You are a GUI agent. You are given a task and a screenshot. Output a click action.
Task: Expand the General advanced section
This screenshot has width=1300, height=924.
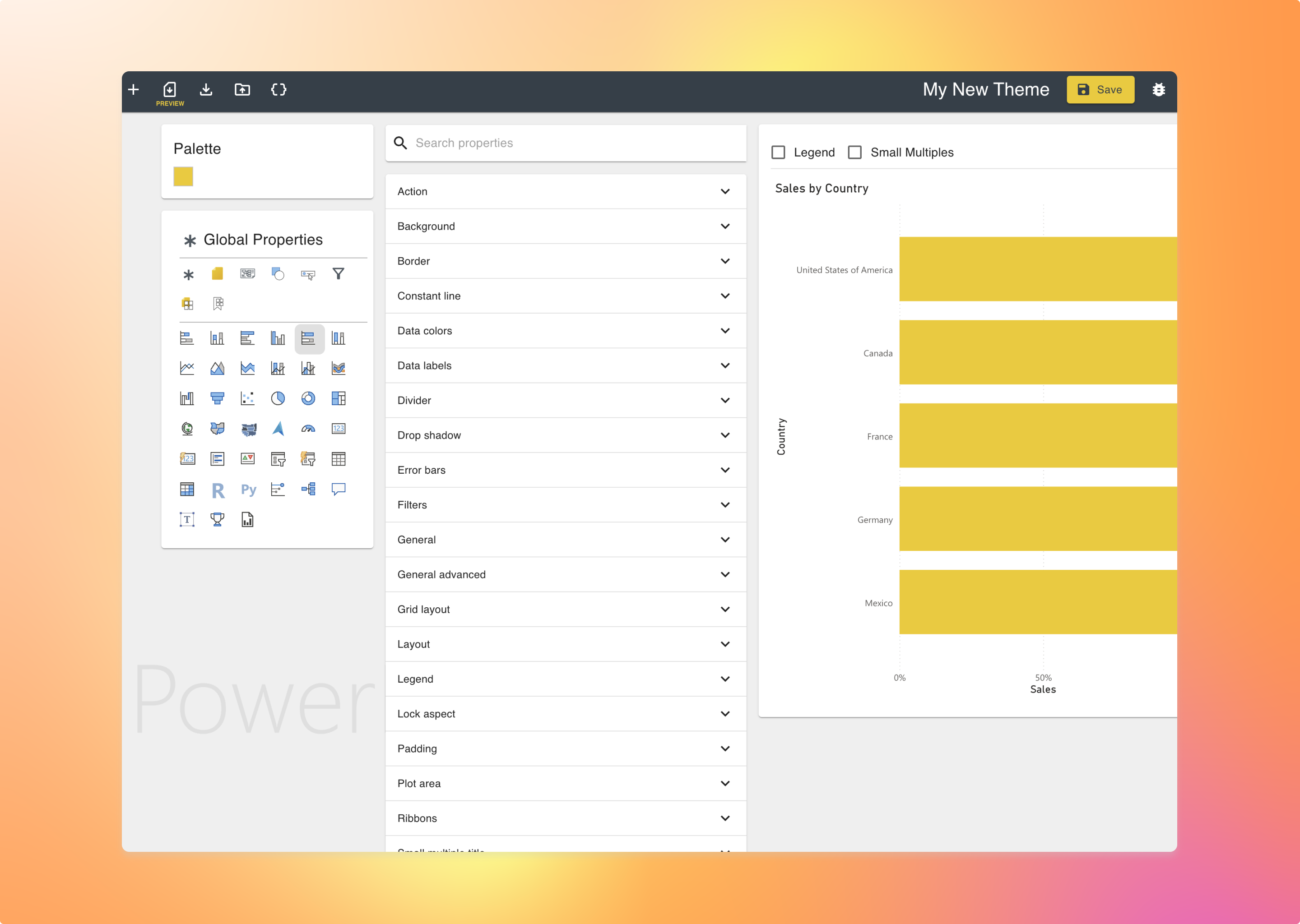pos(566,575)
